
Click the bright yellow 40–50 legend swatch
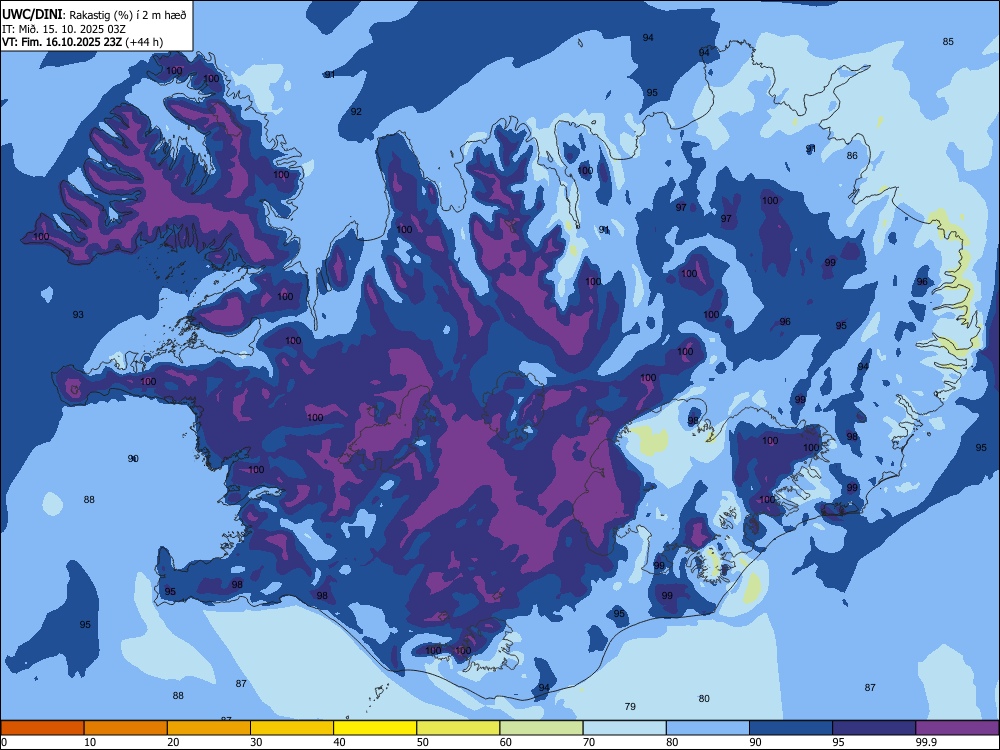(x=375, y=728)
